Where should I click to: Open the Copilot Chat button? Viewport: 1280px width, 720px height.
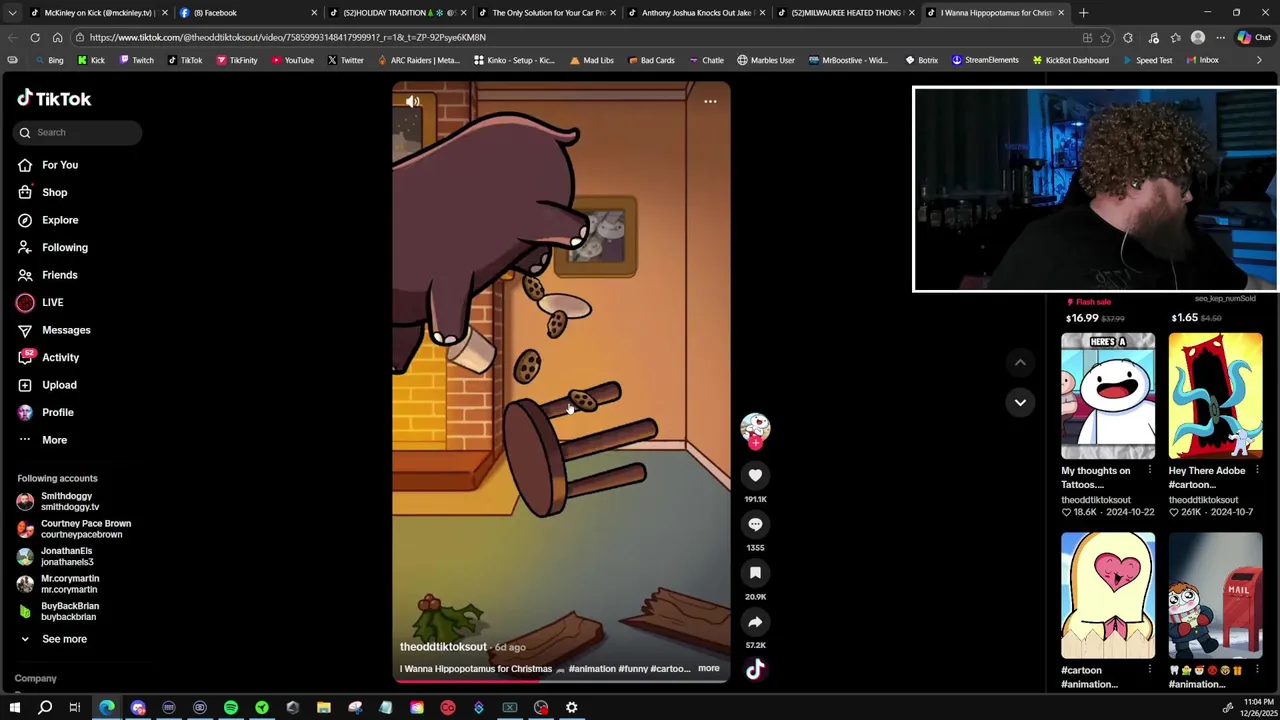pos(1254,37)
